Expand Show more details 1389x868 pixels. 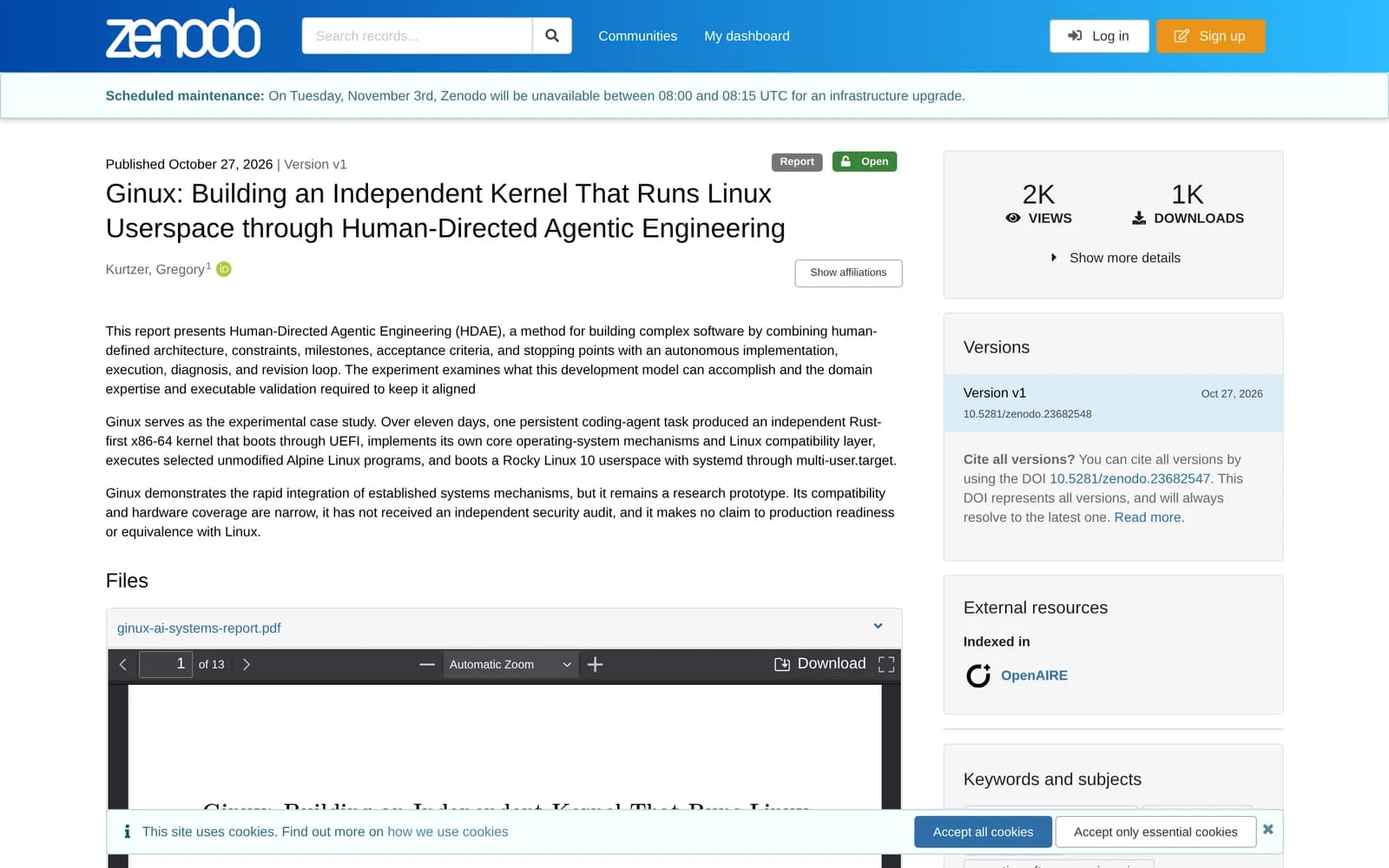click(1116, 258)
